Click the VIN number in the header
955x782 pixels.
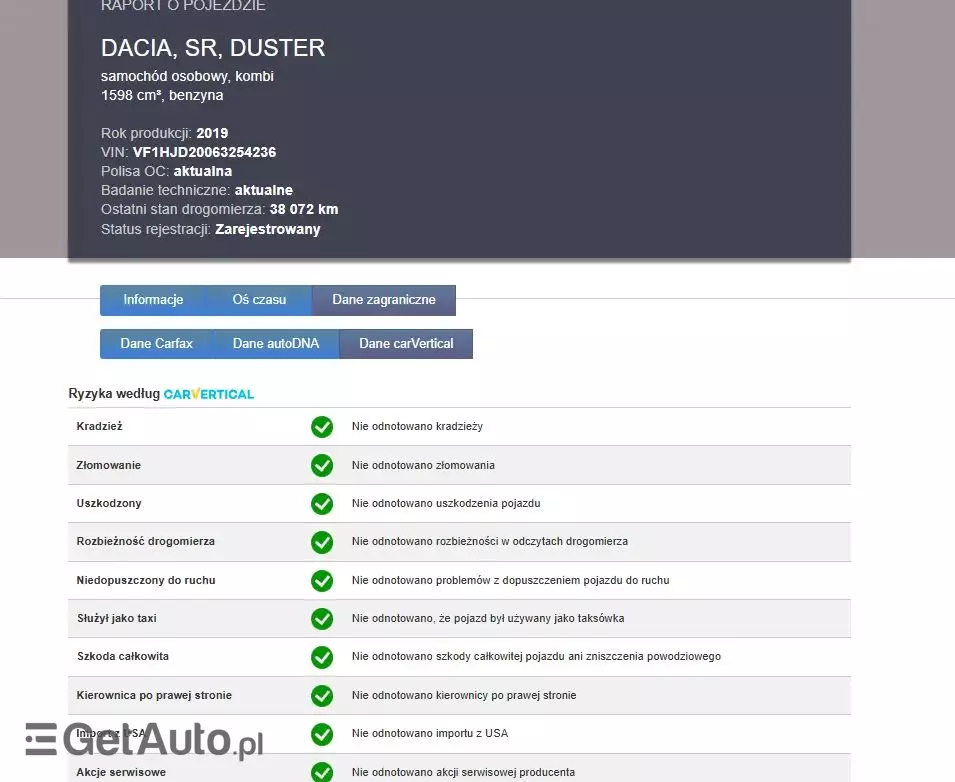pos(203,152)
